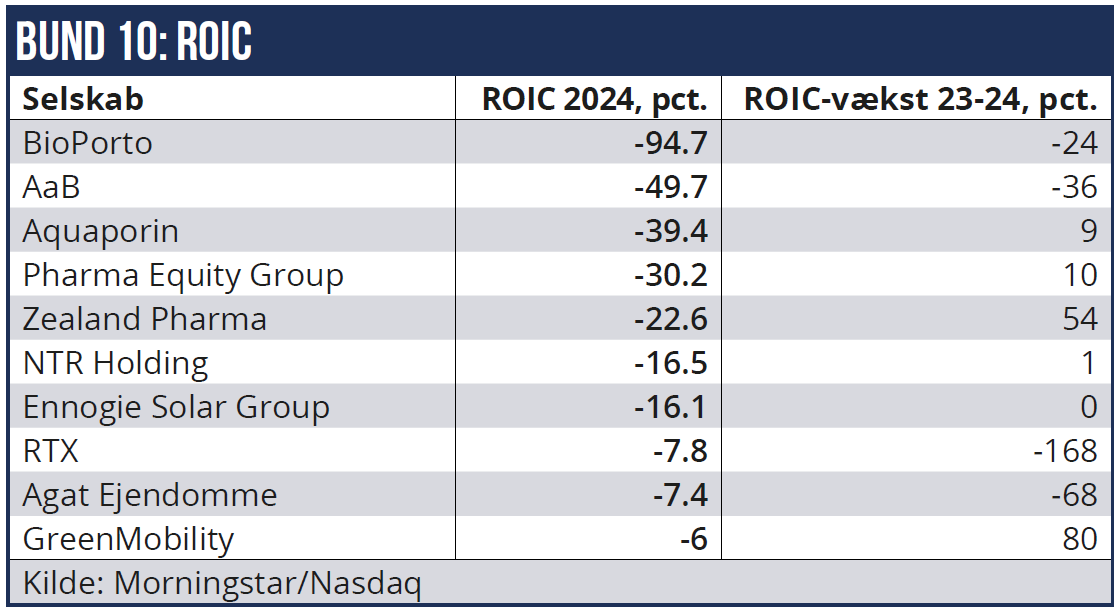Select the GreenMobility row name
This screenshot has height=612, width=1117.
click(x=128, y=539)
